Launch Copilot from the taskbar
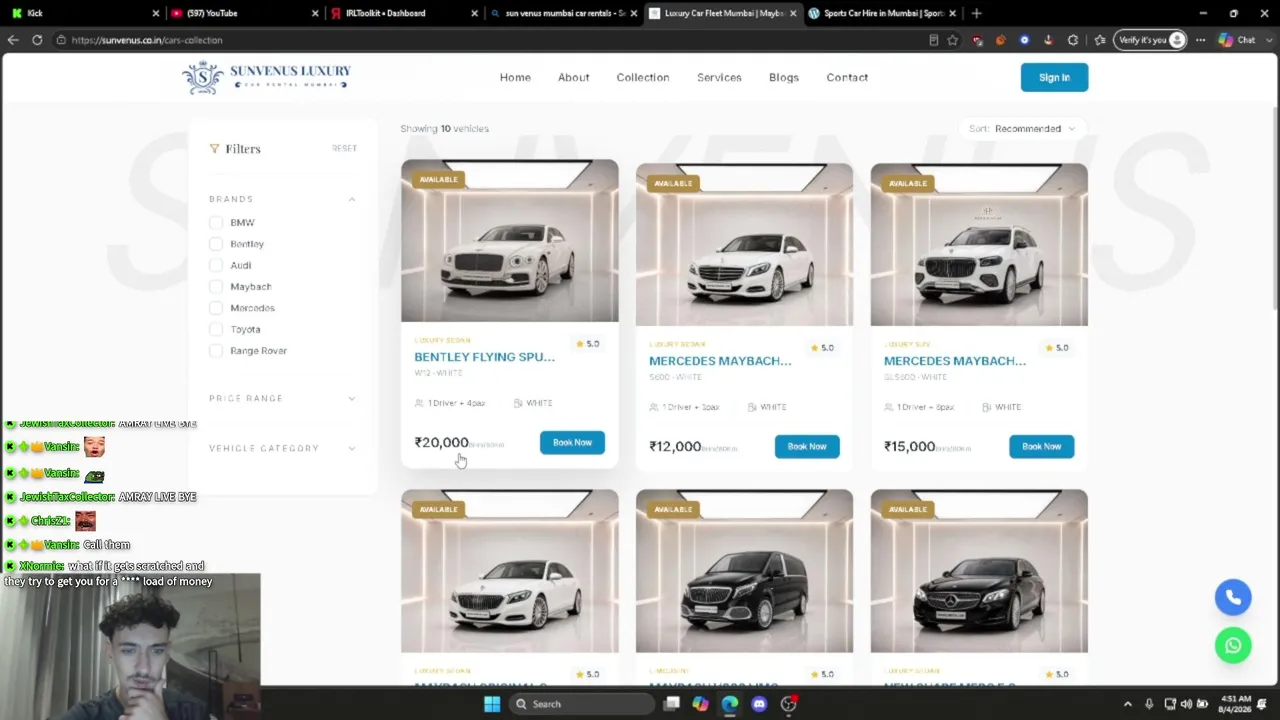Screen dimensions: 1280x720 pos(700,704)
